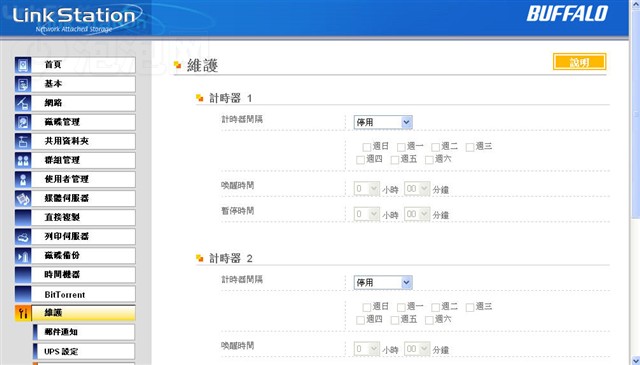Open 計時器 2 interval dropdown
The height and width of the screenshot is (365, 640).
(383, 283)
